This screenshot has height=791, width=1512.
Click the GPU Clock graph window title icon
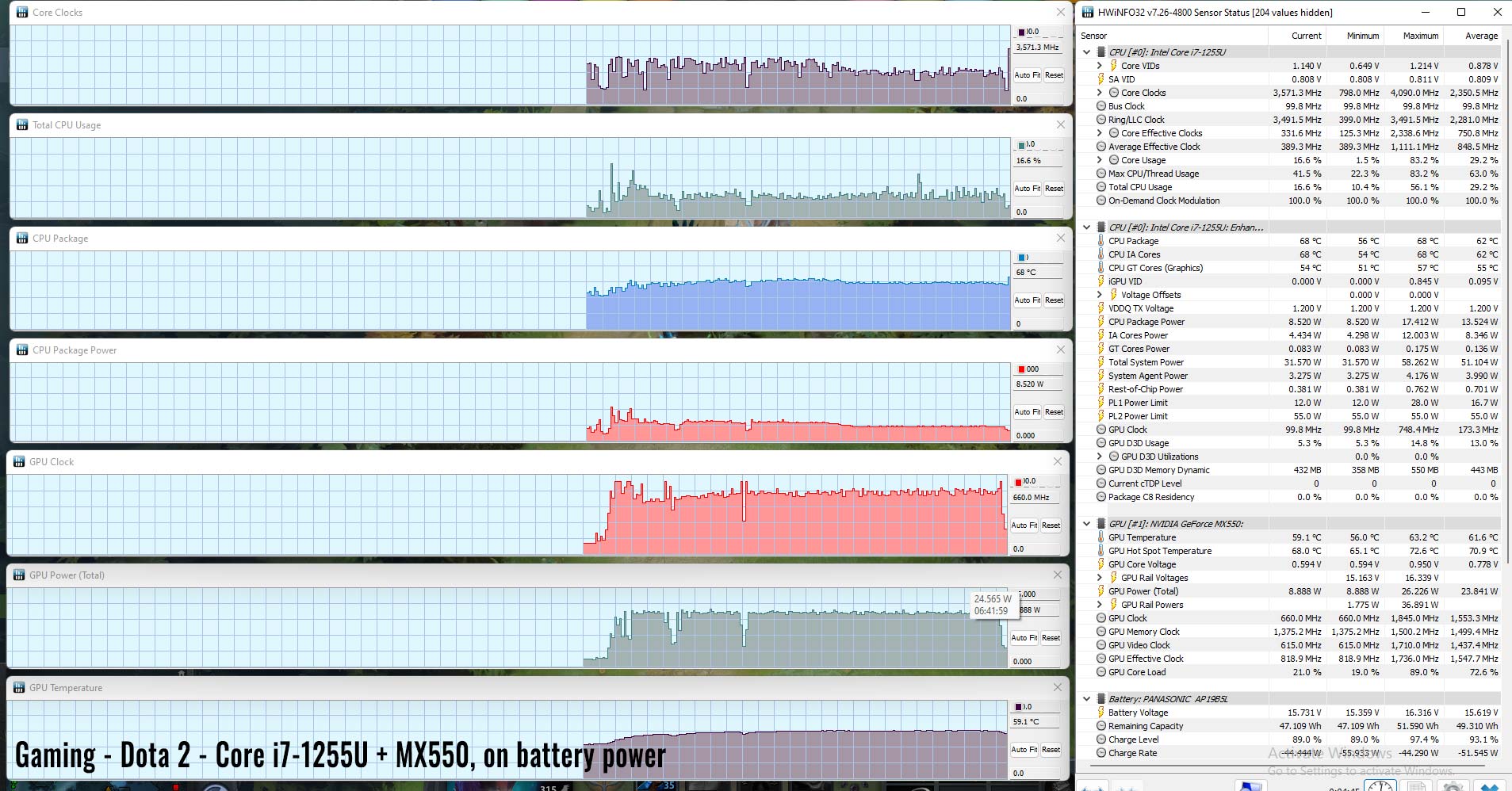[19, 461]
